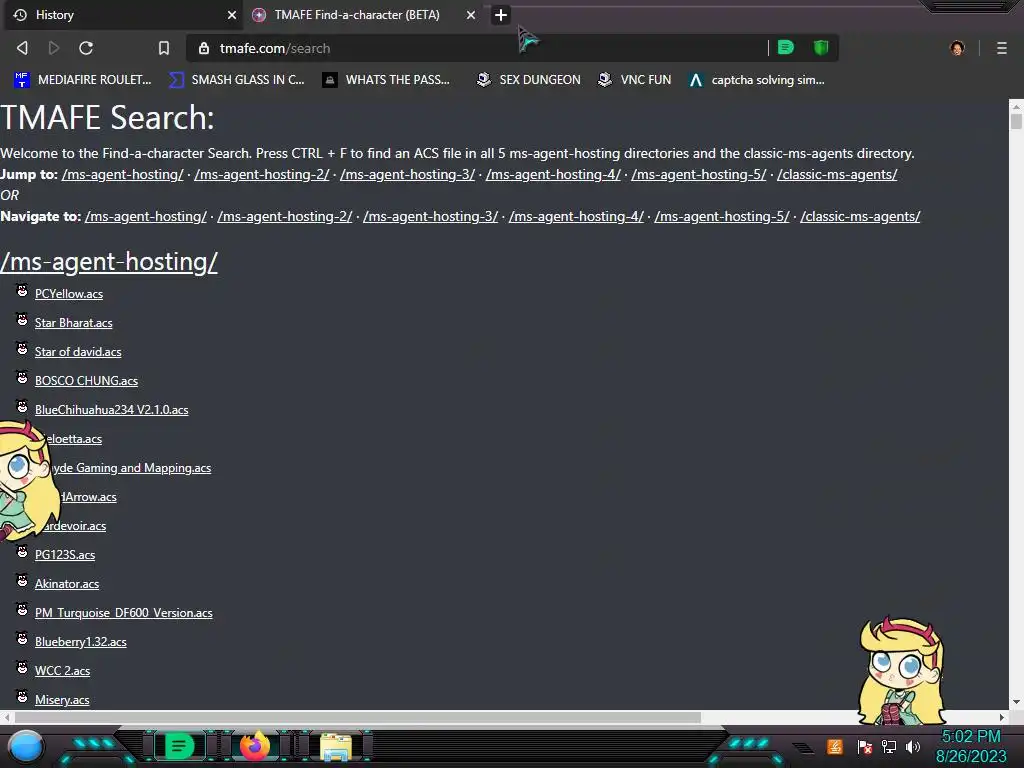Jump to /ms-agent-hosting-3/ section
The height and width of the screenshot is (768, 1024).
[408, 174]
